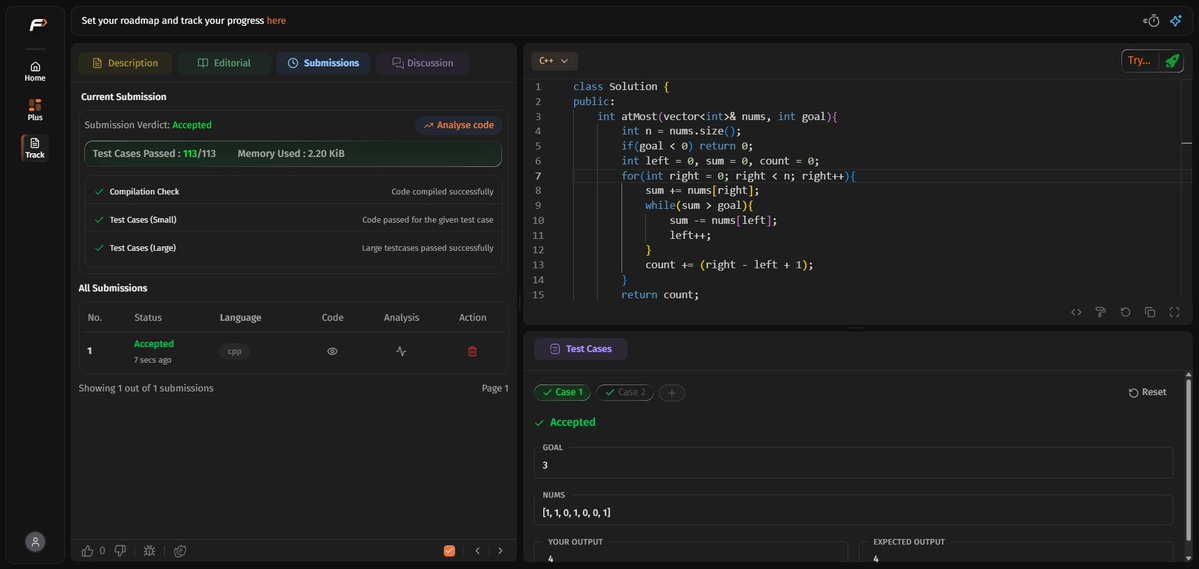
Task: Open the C++ language dropdown
Action: 554,61
